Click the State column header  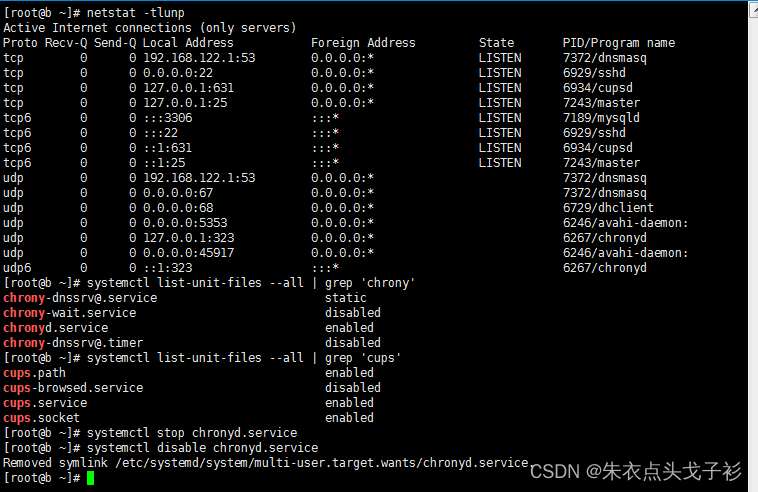496,43
